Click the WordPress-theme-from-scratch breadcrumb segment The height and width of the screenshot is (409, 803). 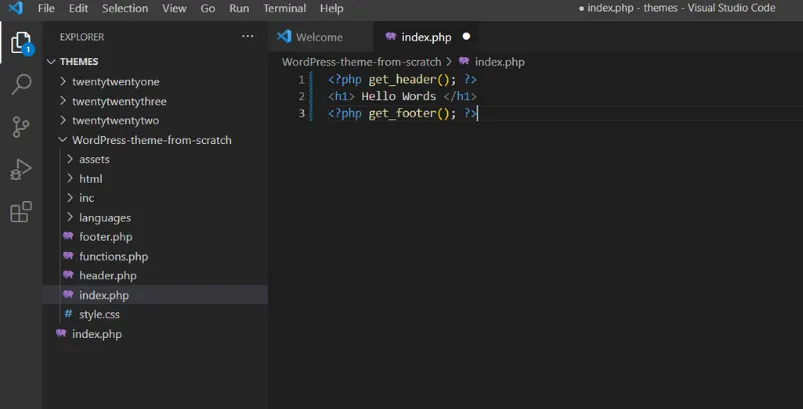[x=361, y=62]
